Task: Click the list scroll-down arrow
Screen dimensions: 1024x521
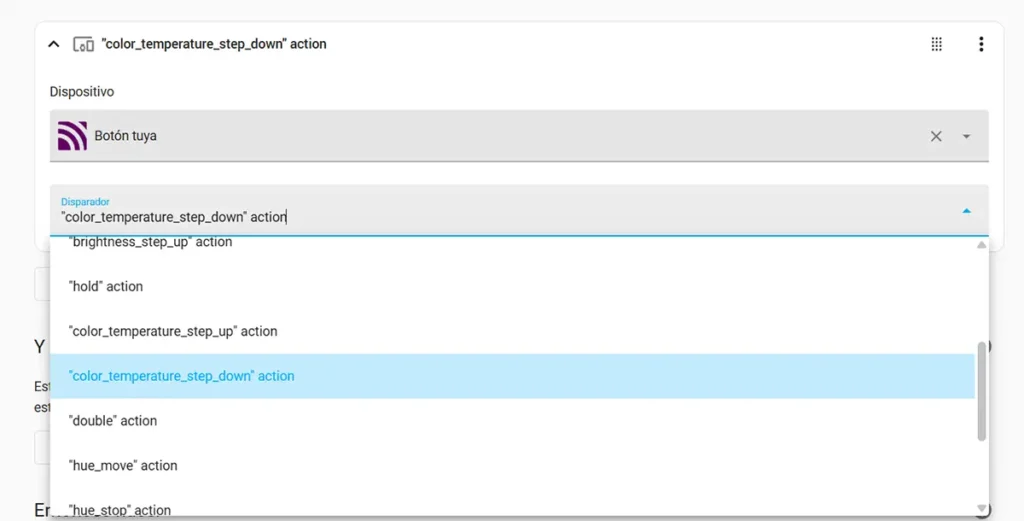Action: 981,509
